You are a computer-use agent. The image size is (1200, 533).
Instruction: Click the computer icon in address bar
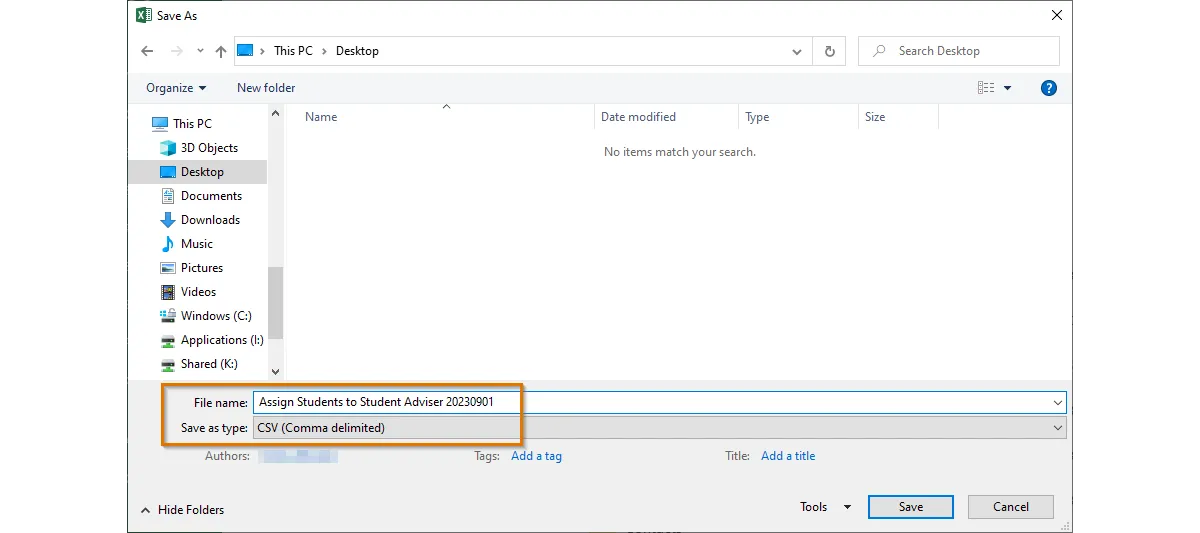point(245,51)
